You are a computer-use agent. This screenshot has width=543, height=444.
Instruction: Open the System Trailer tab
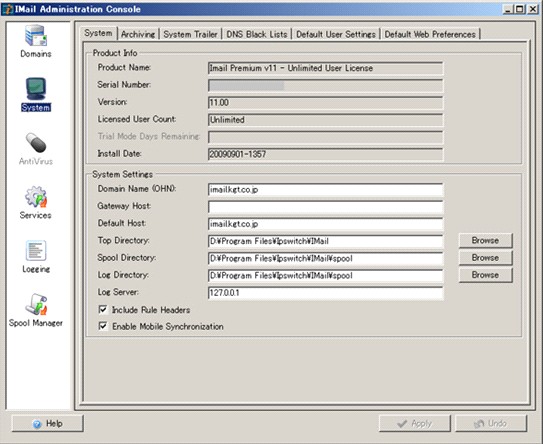coord(190,34)
